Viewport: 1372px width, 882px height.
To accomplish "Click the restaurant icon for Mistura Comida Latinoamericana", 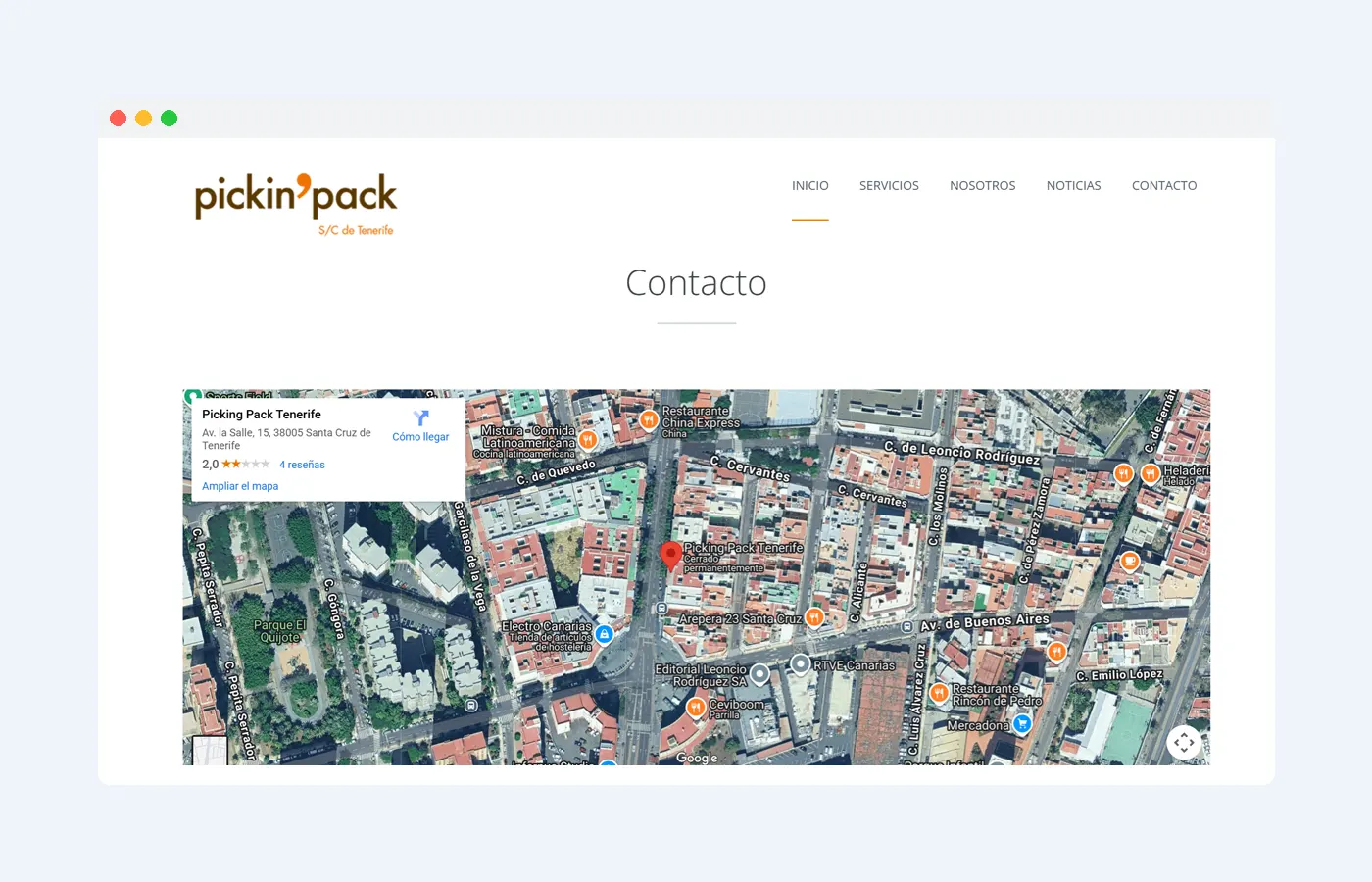I will pos(587,440).
